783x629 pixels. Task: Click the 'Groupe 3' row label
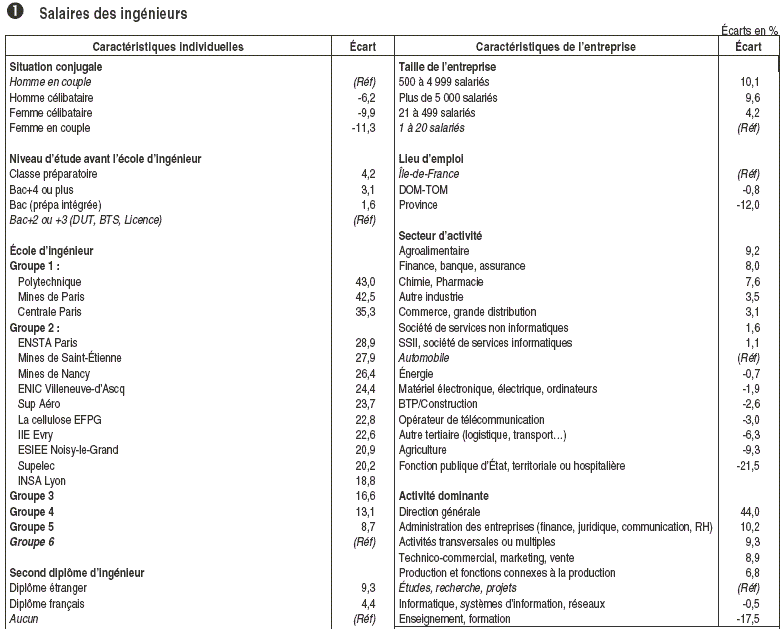point(31,496)
